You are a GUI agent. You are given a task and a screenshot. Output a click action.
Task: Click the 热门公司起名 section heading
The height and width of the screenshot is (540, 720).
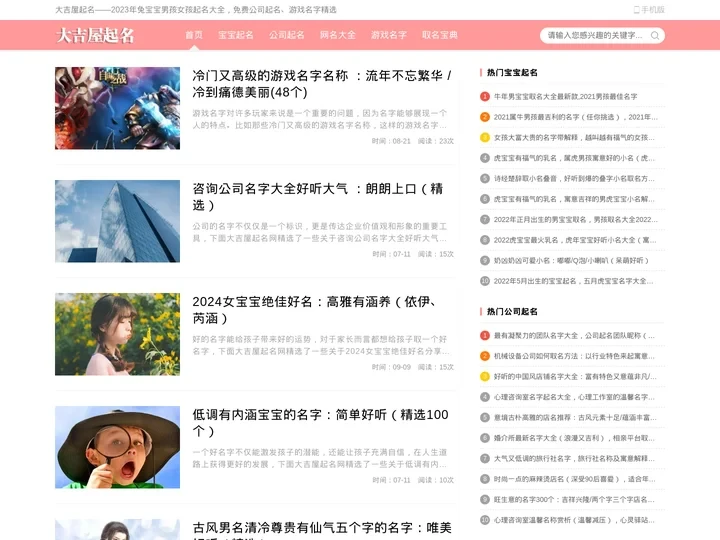click(x=512, y=311)
